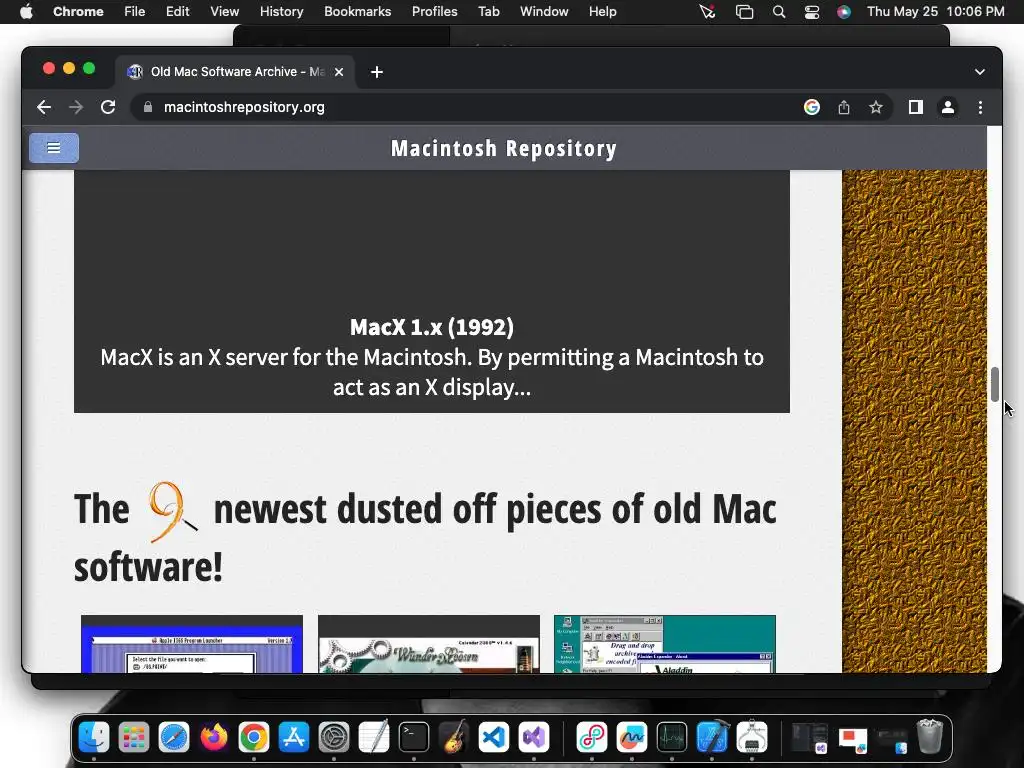
Task: Open the Profiles menu
Action: pyautogui.click(x=434, y=12)
